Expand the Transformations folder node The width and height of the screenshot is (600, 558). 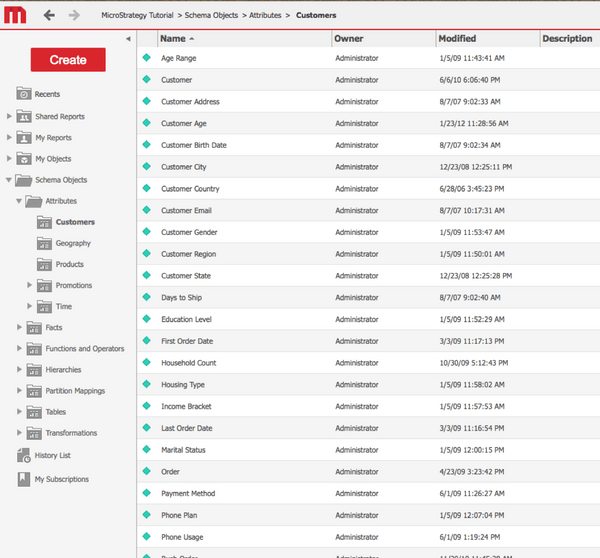[x=19, y=432]
